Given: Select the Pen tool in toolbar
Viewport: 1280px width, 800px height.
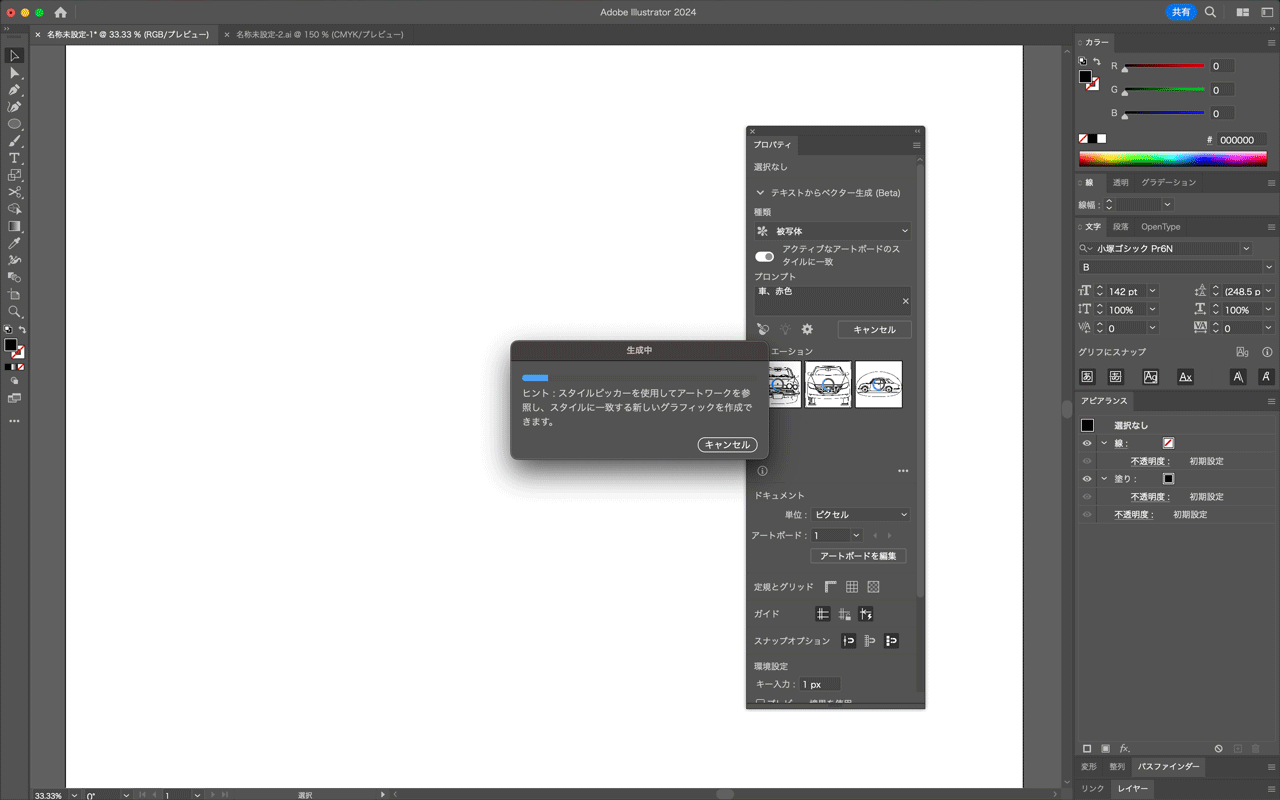Looking at the screenshot, I should (14, 90).
